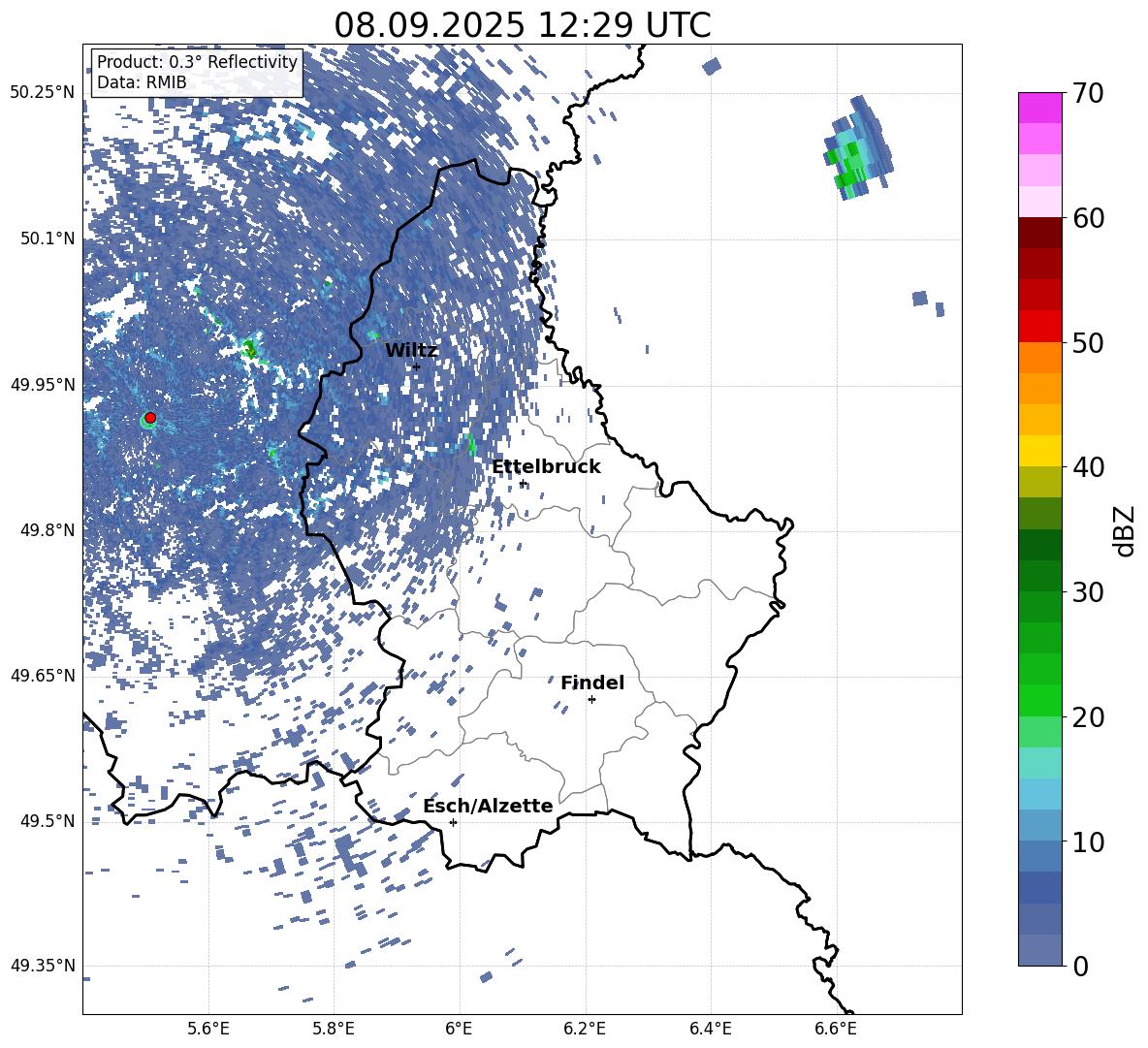The width and height of the screenshot is (1148, 1048).
Task: Click the latitude label 50.1°N
Action: (47, 238)
